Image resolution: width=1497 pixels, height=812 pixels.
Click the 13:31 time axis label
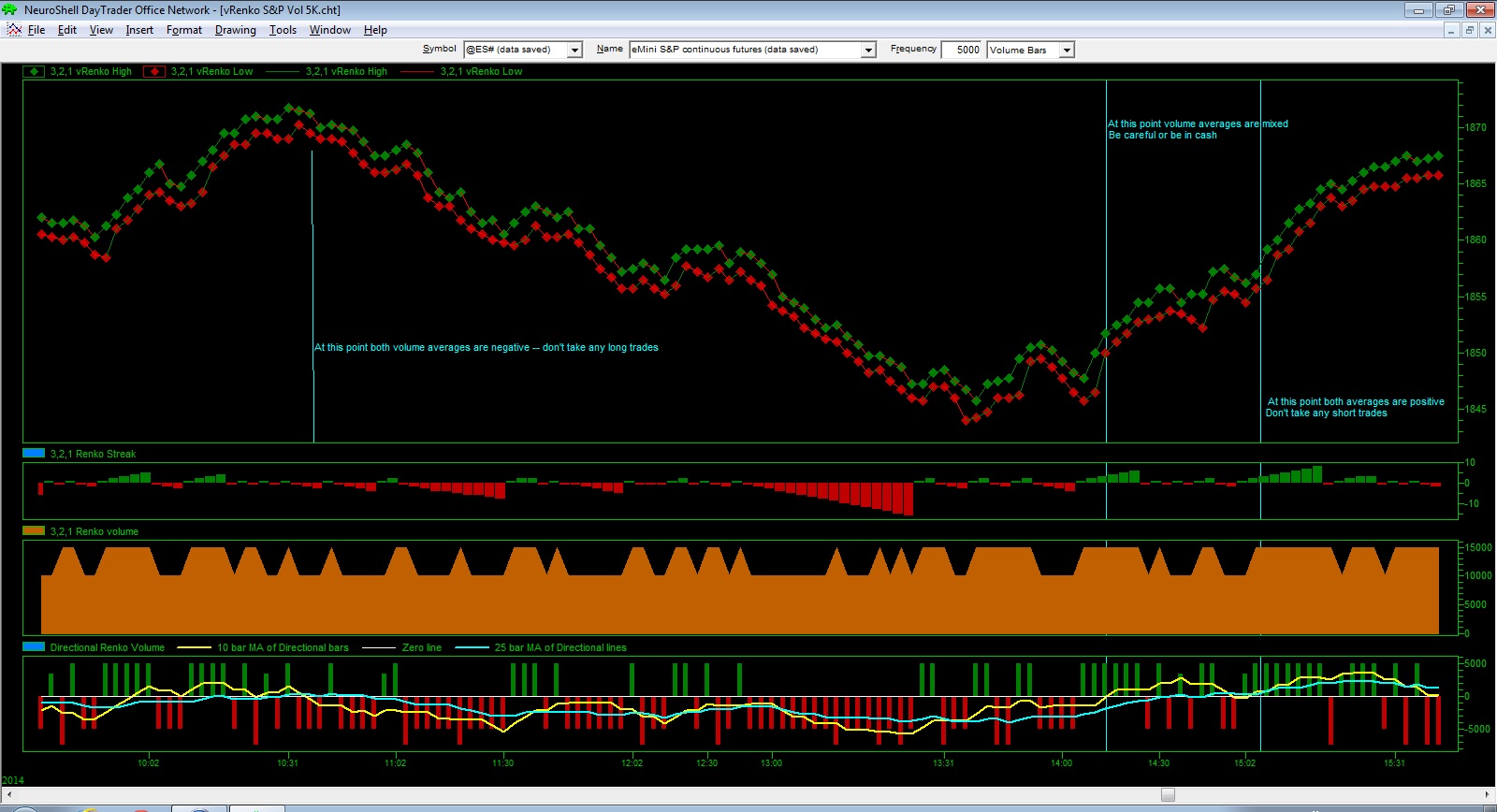point(943,763)
